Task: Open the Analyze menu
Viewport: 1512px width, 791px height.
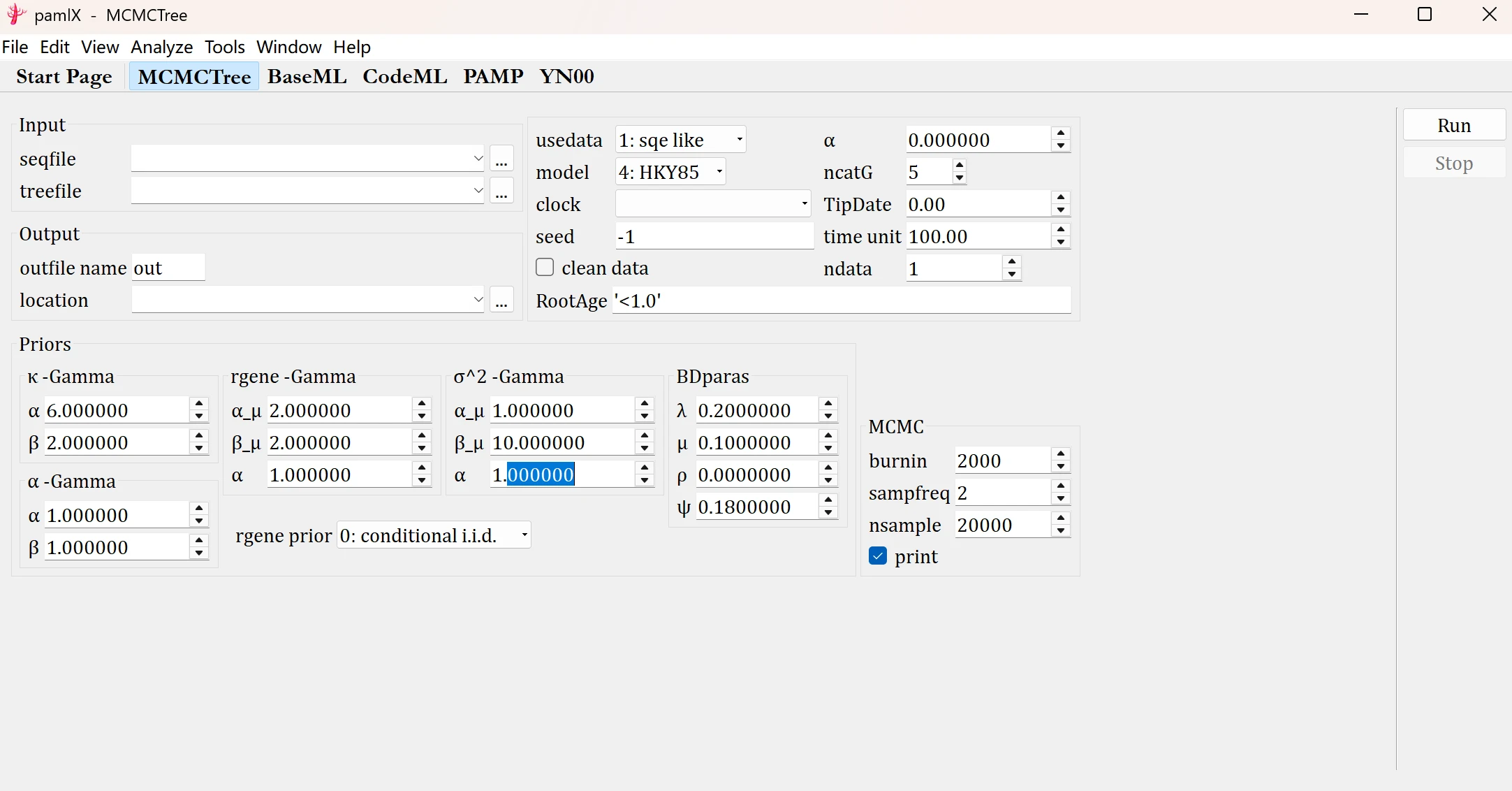Action: pos(161,47)
